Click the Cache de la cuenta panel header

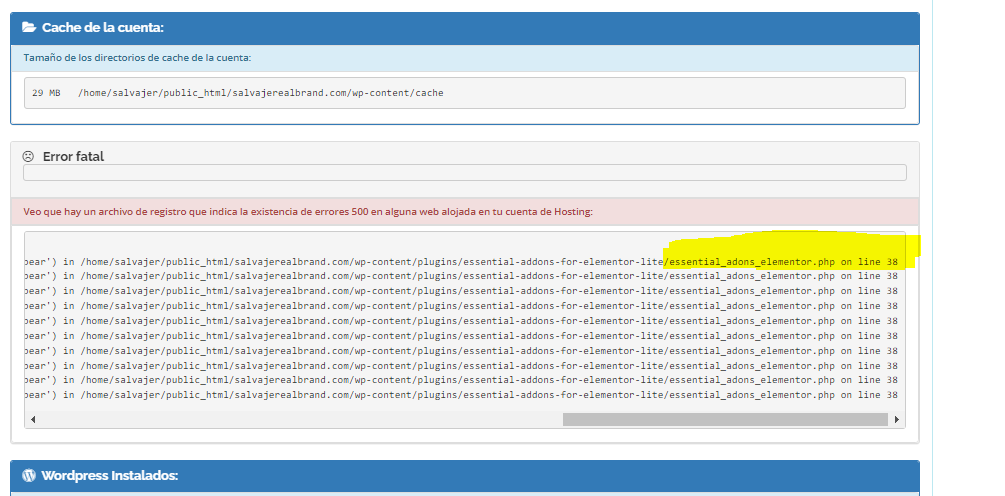[x=465, y=28]
